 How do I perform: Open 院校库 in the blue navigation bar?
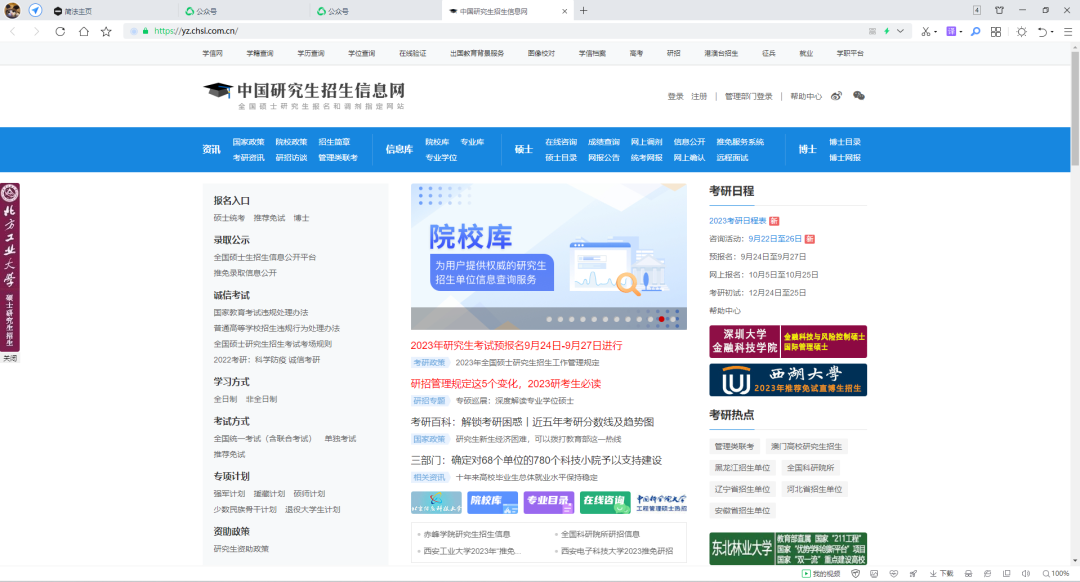[437, 142]
